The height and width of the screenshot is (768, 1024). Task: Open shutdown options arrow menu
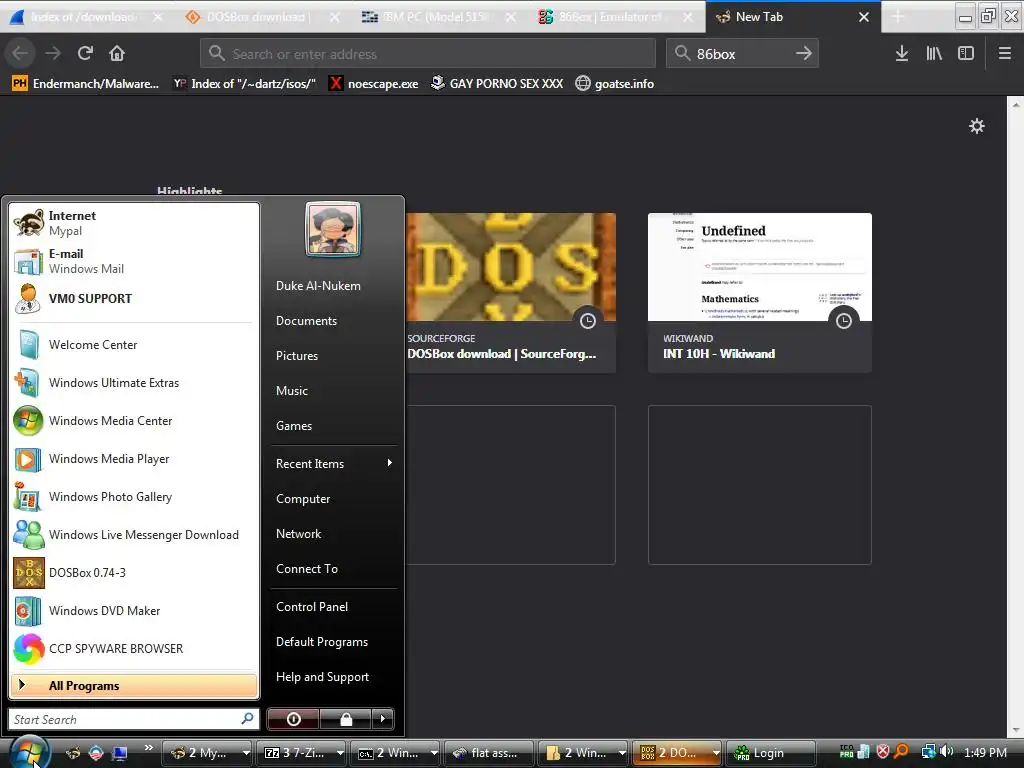point(383,719)
